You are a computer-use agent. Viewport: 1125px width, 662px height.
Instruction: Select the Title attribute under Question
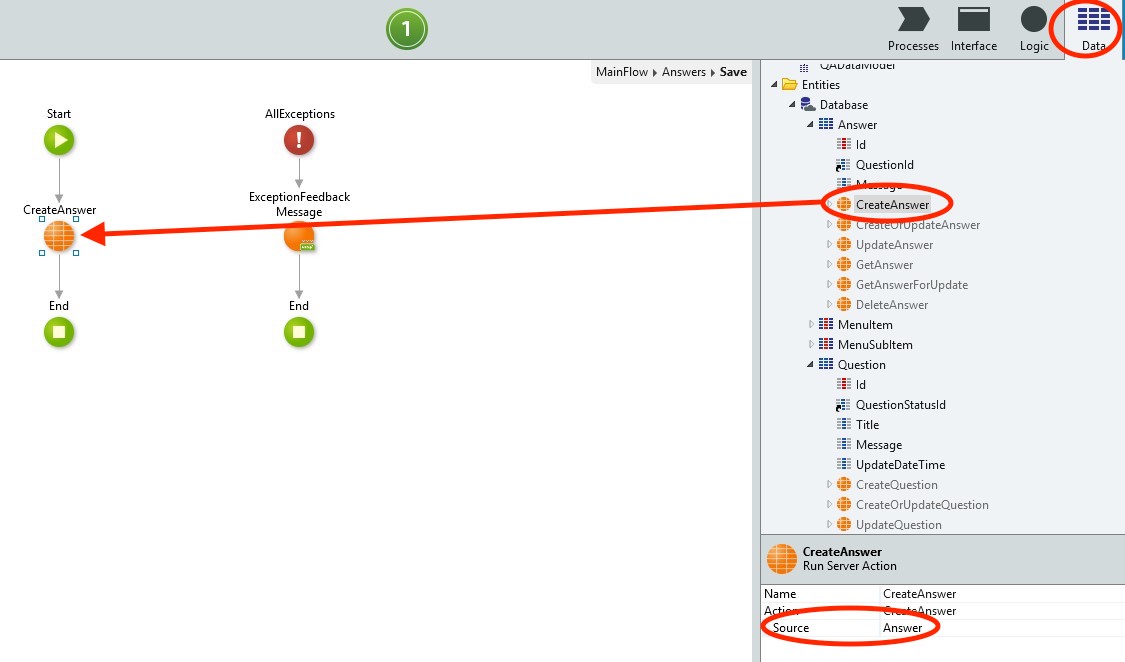tap(867, 425)
